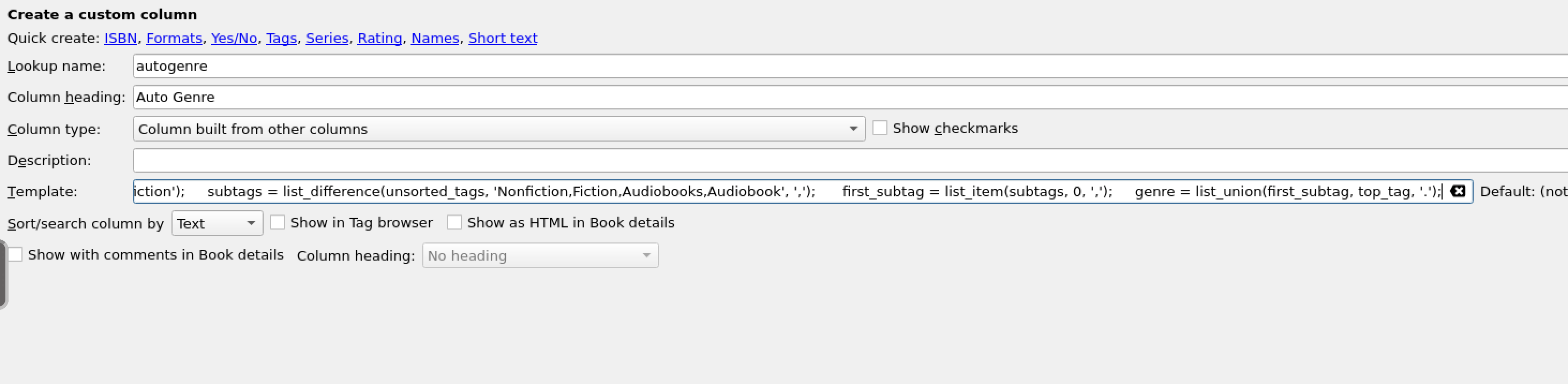
Task: Toggle Show in Tag browser checkbox
Action: click(278, 223)
